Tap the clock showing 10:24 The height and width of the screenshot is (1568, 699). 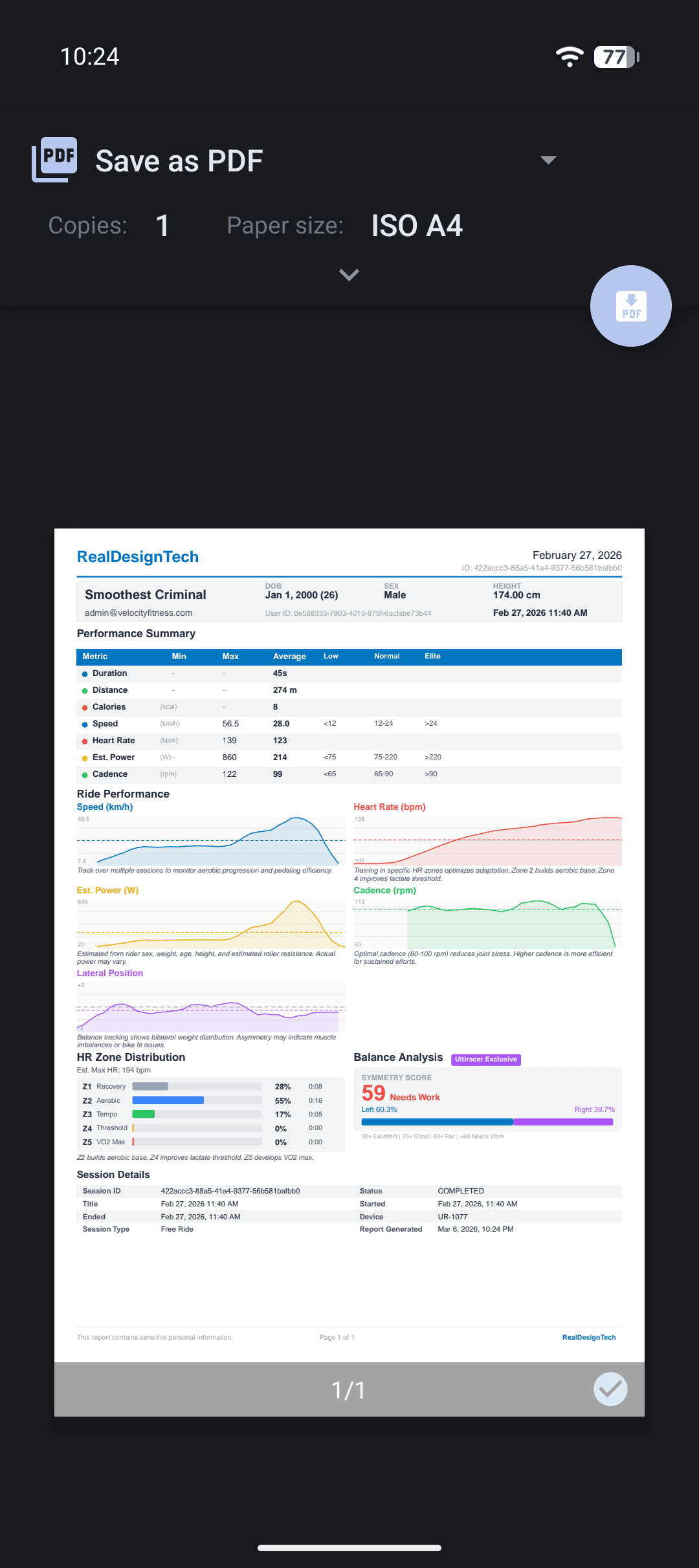click(90, 57)
